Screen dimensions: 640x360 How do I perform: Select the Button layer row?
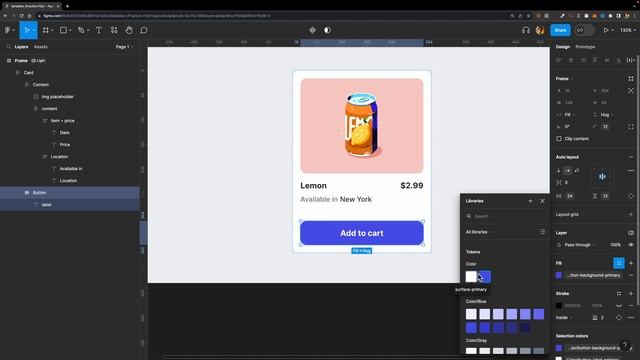(70, 193)
